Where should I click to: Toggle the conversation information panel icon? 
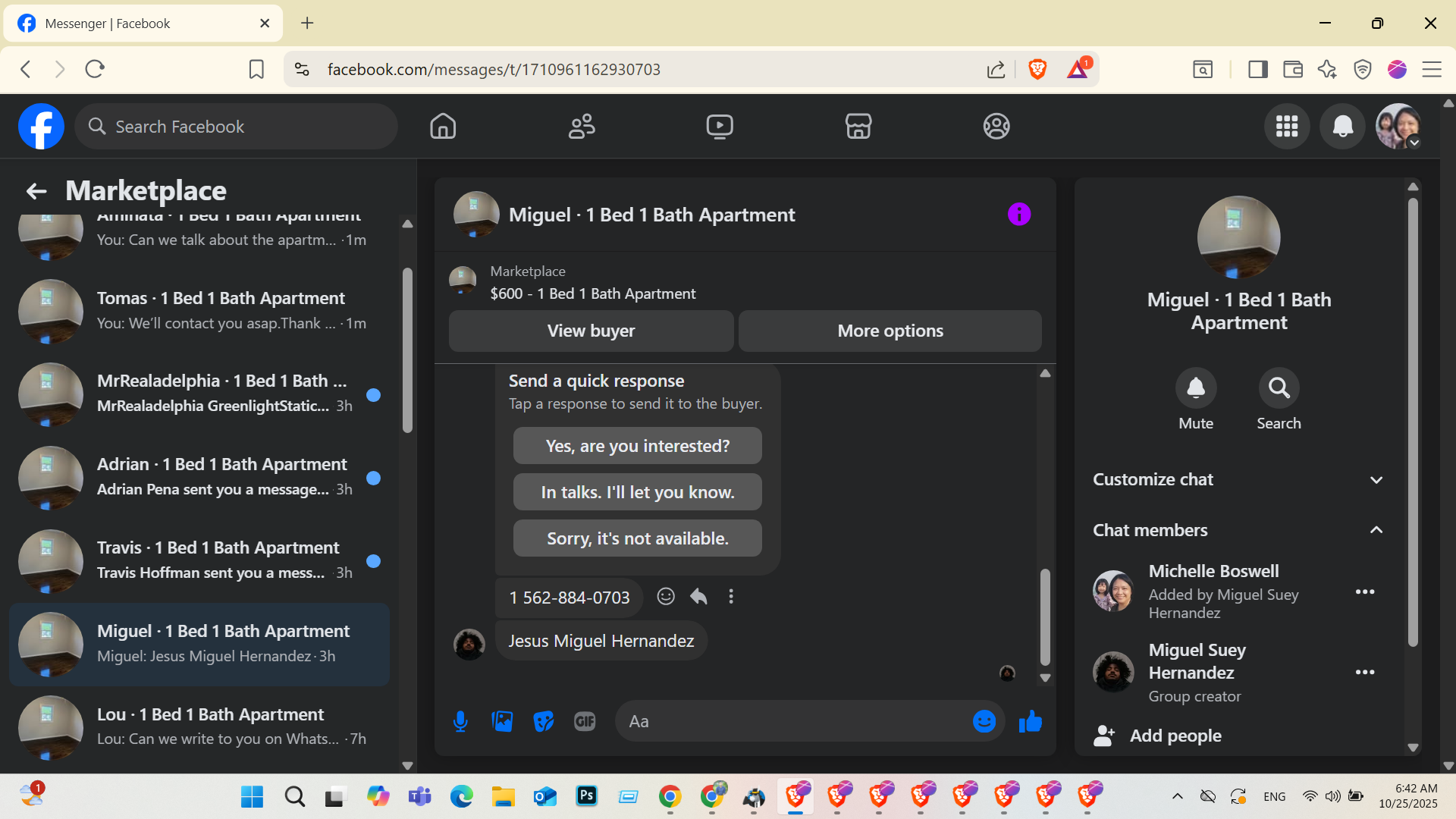point(1019,215)
